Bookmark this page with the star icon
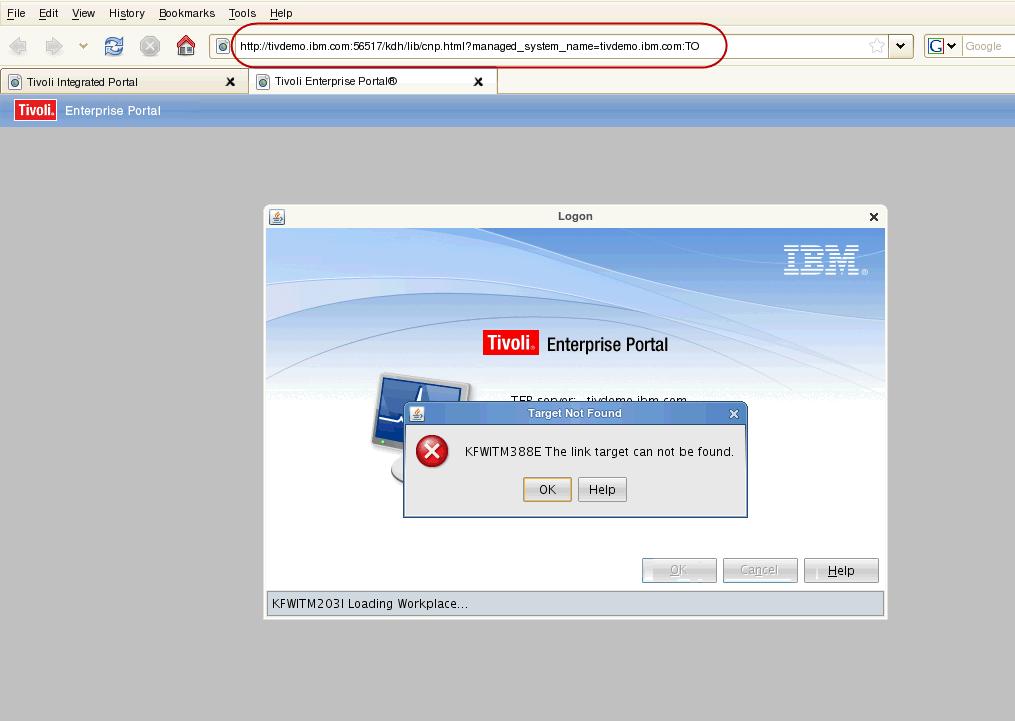The height and width of the screenshot is (721, 1015). pyautogui.click(x=877, y=46)
